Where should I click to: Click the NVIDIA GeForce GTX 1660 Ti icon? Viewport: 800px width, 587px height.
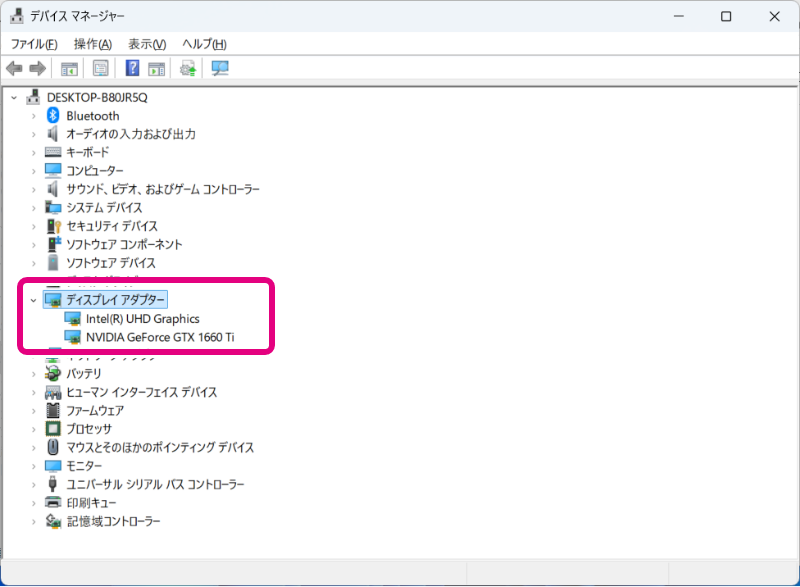tap(73, 337)
